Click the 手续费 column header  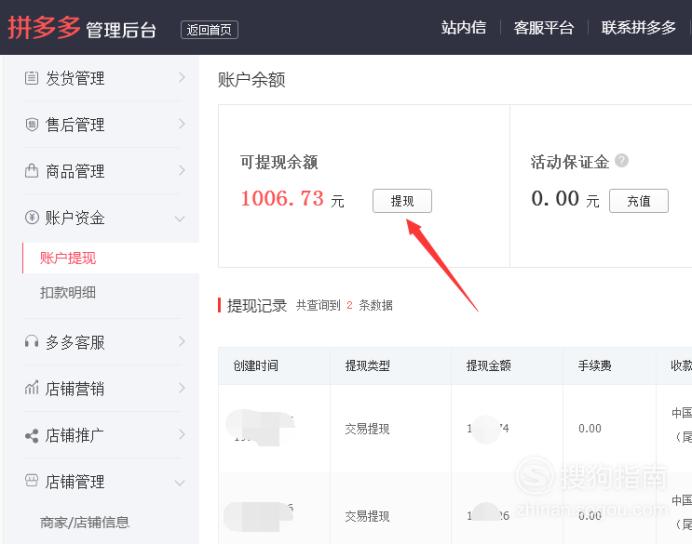tap(594, 365)
